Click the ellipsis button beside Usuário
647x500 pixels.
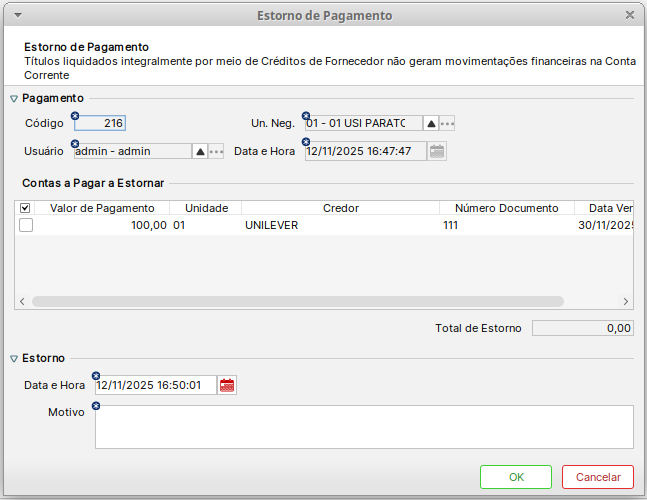click(x=216, y=151)
